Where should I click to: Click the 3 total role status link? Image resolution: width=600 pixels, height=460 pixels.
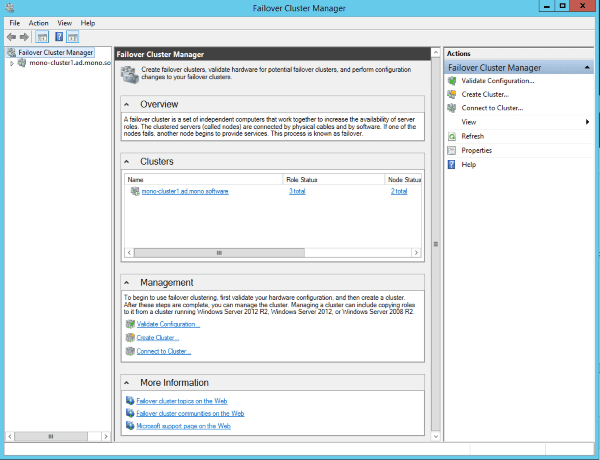pos(297,191)
